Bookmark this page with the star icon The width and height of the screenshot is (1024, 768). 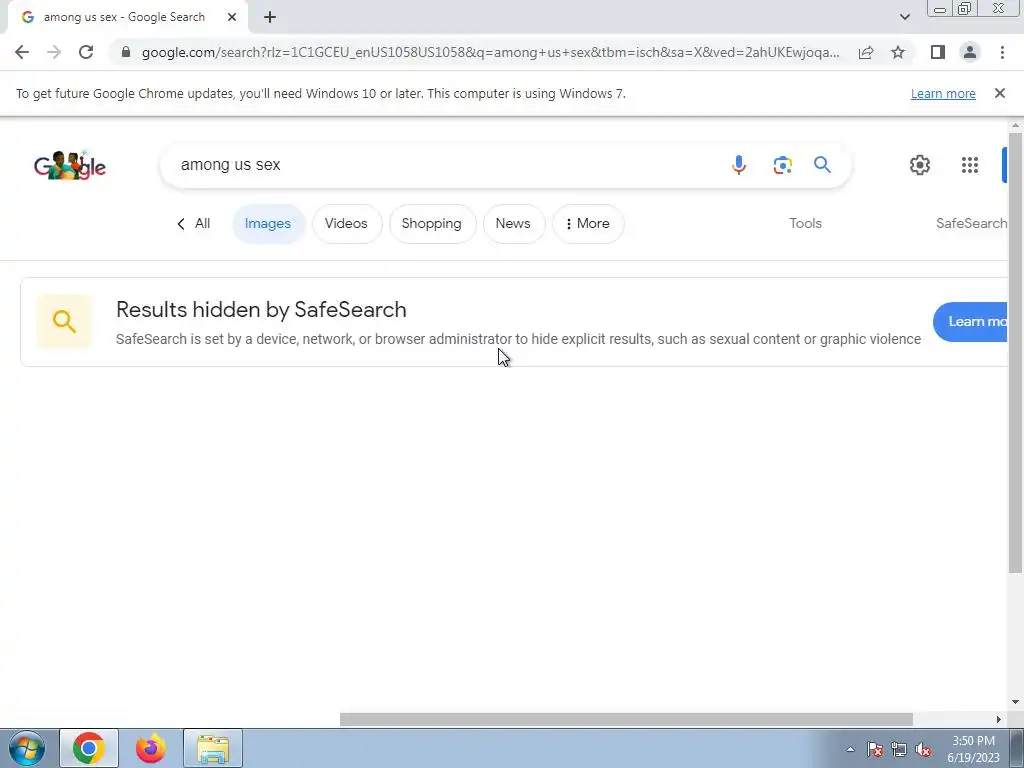[x=898, y=52]
